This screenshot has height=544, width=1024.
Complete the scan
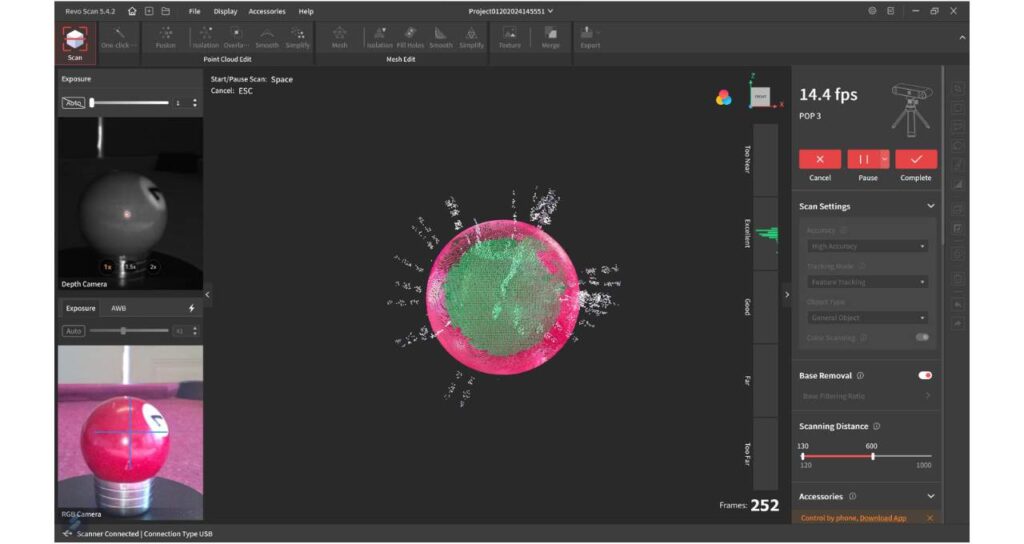coord(916,159)
